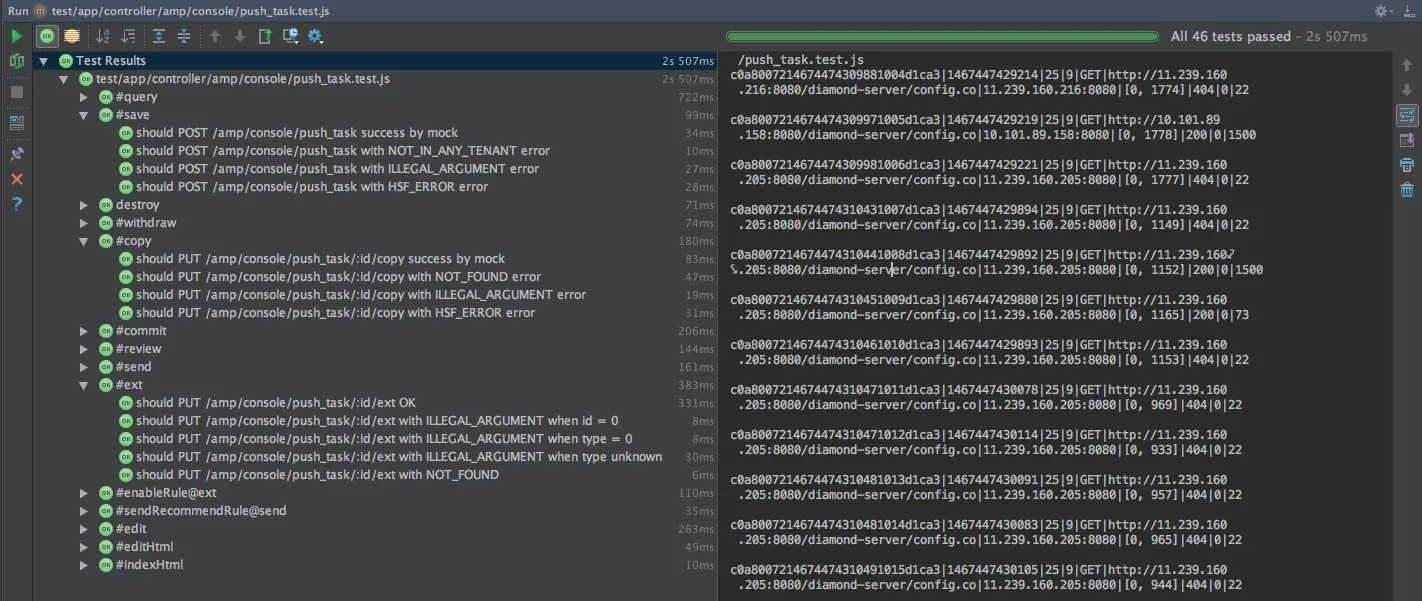Sort tests alphabetically with the a-z icon
Image resolution: width=1422 pixels, height=601 pixels.
(x=103, y=36)
